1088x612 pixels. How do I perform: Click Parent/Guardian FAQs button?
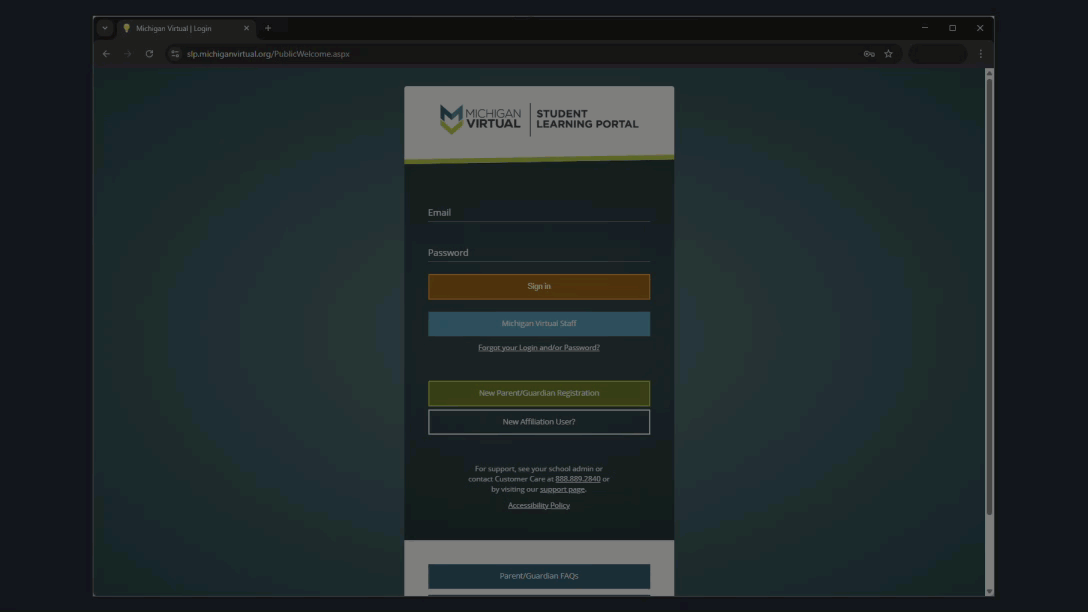(x=538, y=576)
